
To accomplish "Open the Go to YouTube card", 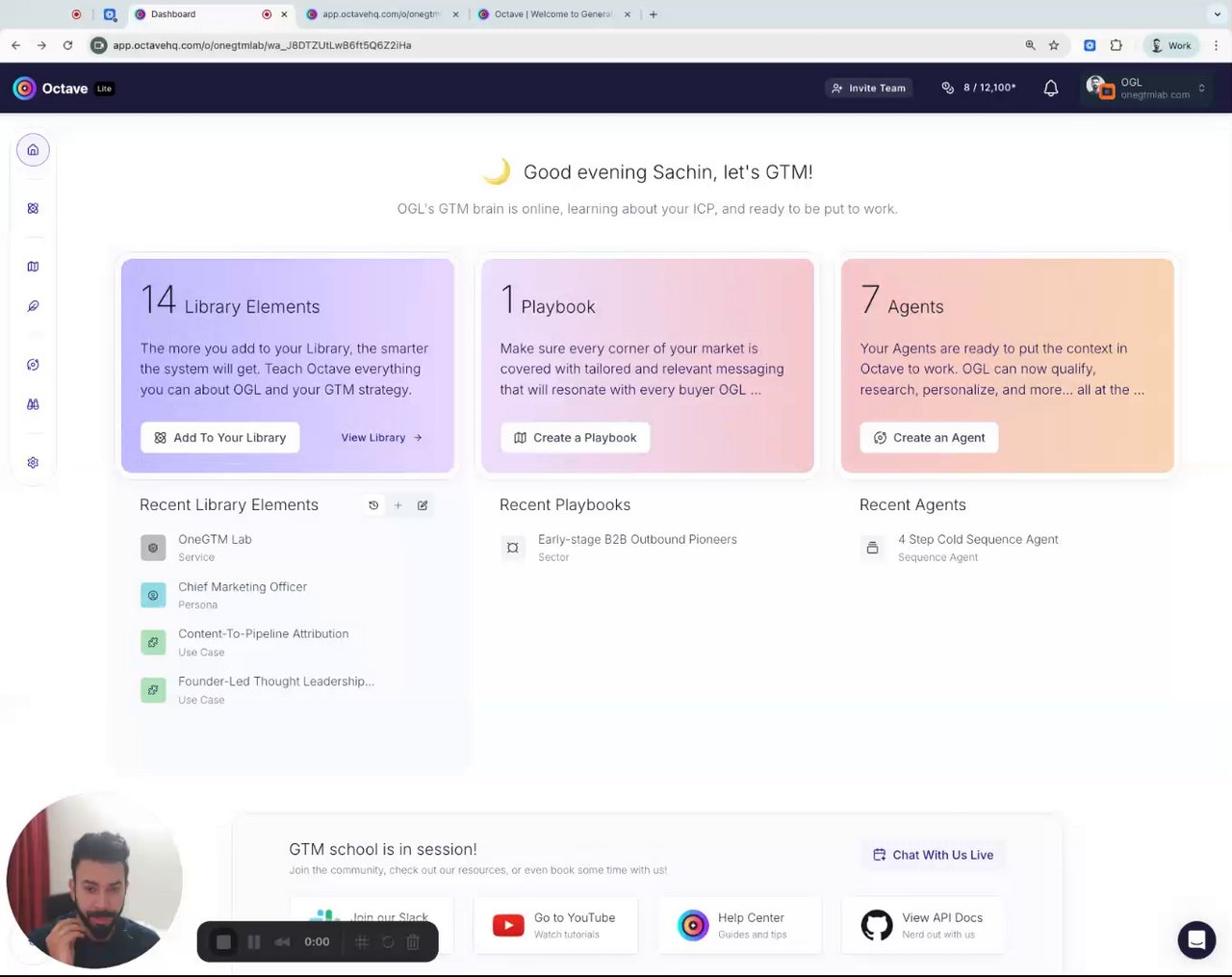I will pyautogui.click(x=555, y=925).
